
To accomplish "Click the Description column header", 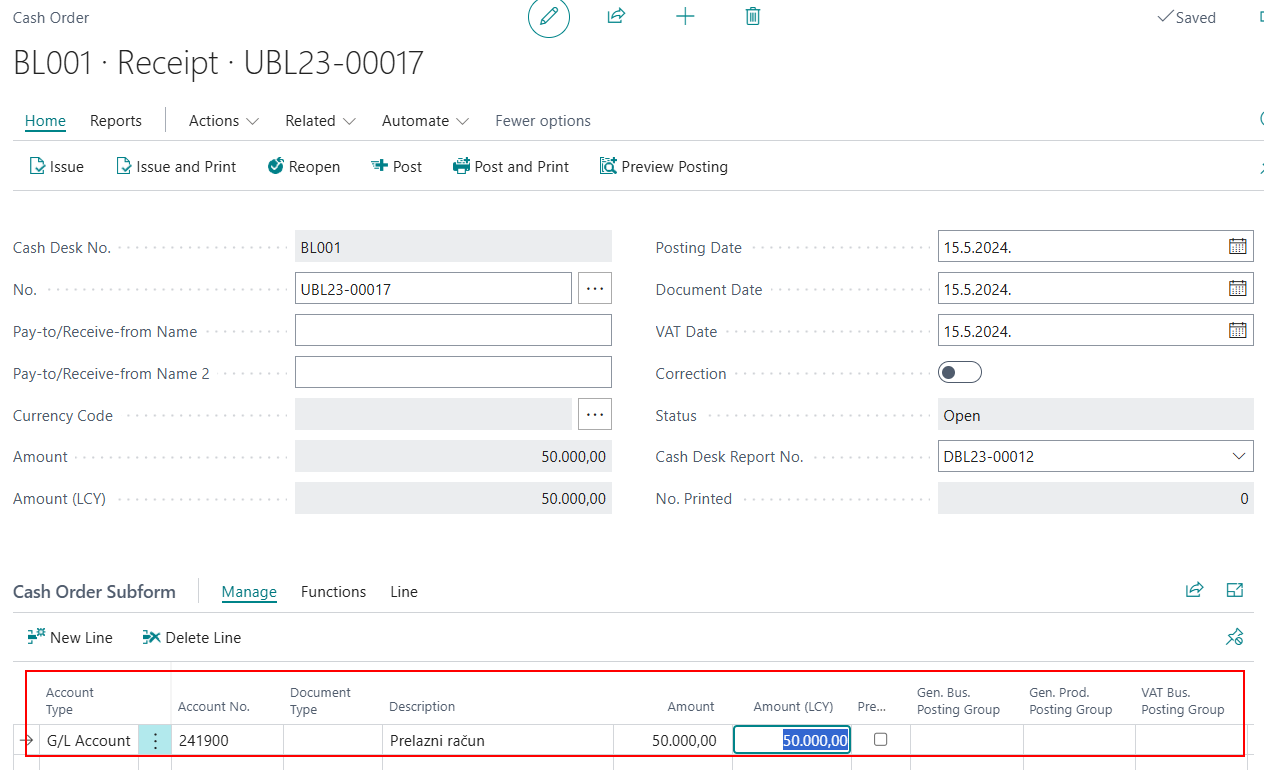I will [422, 706].
